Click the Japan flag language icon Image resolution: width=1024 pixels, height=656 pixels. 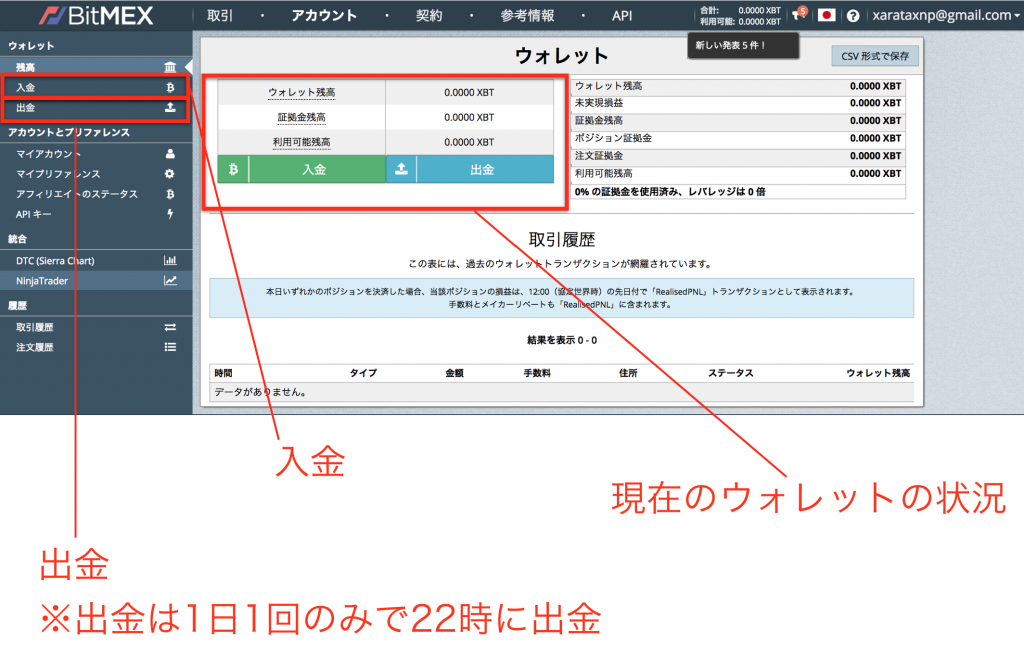[x=826, y=15]
